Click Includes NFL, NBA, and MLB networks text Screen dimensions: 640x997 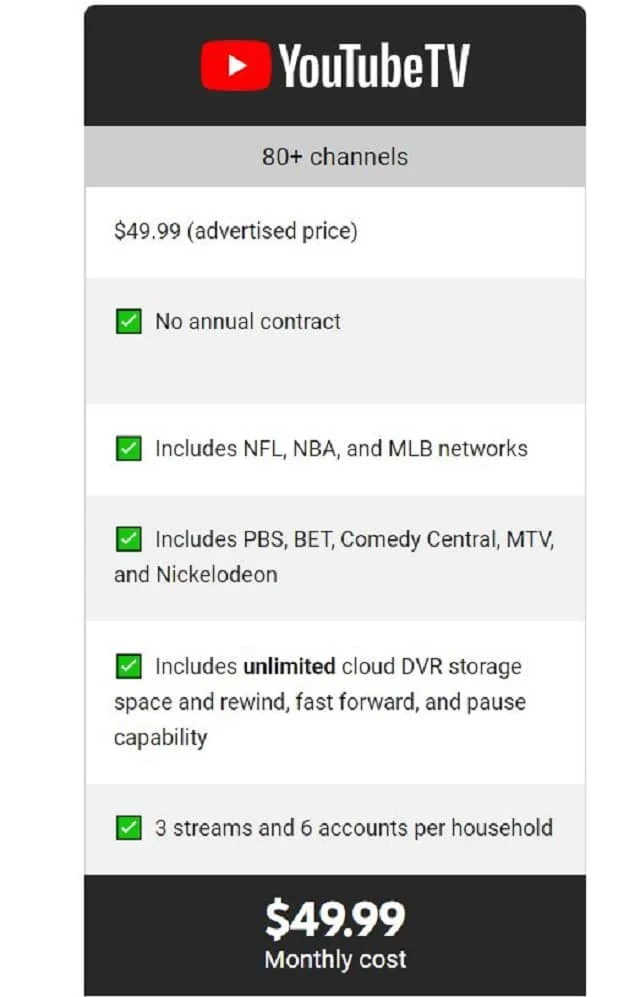[341, 448]
